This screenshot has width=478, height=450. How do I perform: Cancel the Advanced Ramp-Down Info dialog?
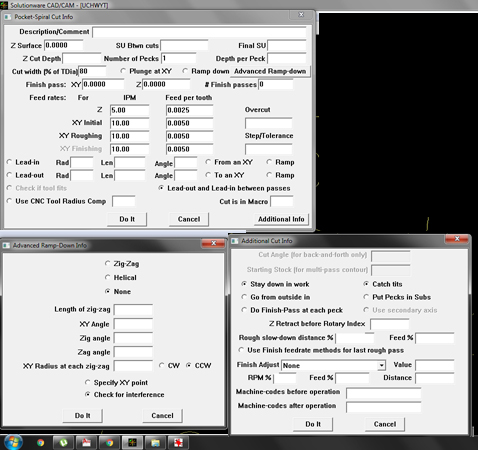(x=162, y=416)
